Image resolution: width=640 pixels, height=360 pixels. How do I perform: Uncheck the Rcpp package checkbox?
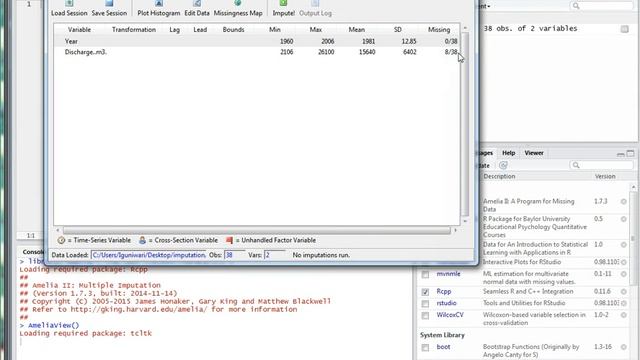[x=425, y=292]
